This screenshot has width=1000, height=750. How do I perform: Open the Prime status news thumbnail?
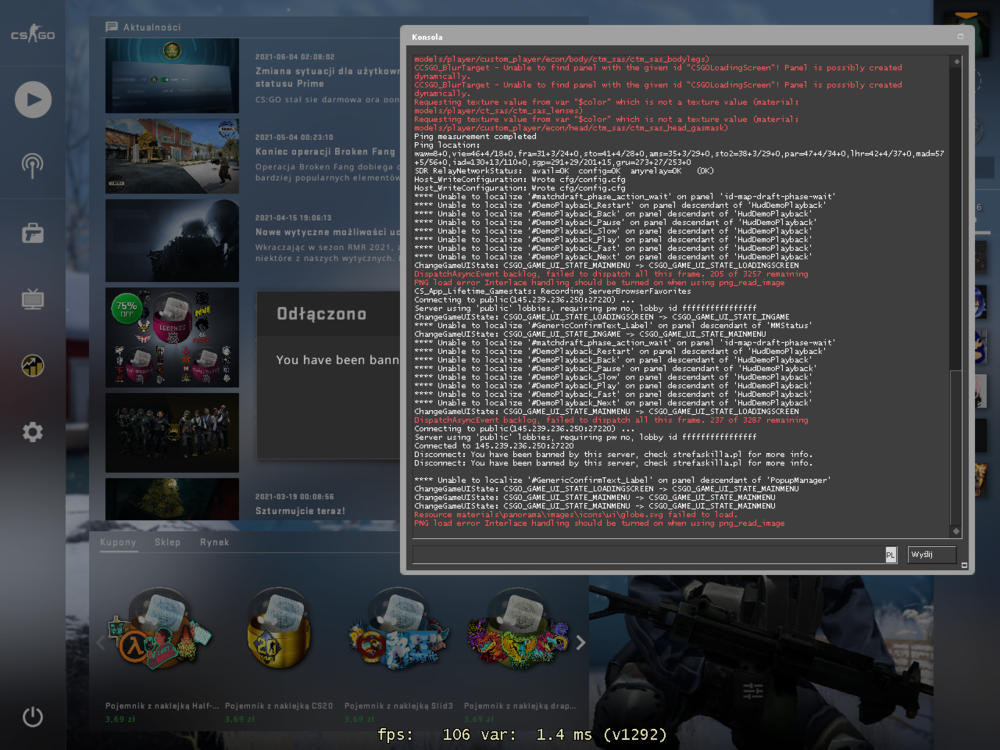172,75
